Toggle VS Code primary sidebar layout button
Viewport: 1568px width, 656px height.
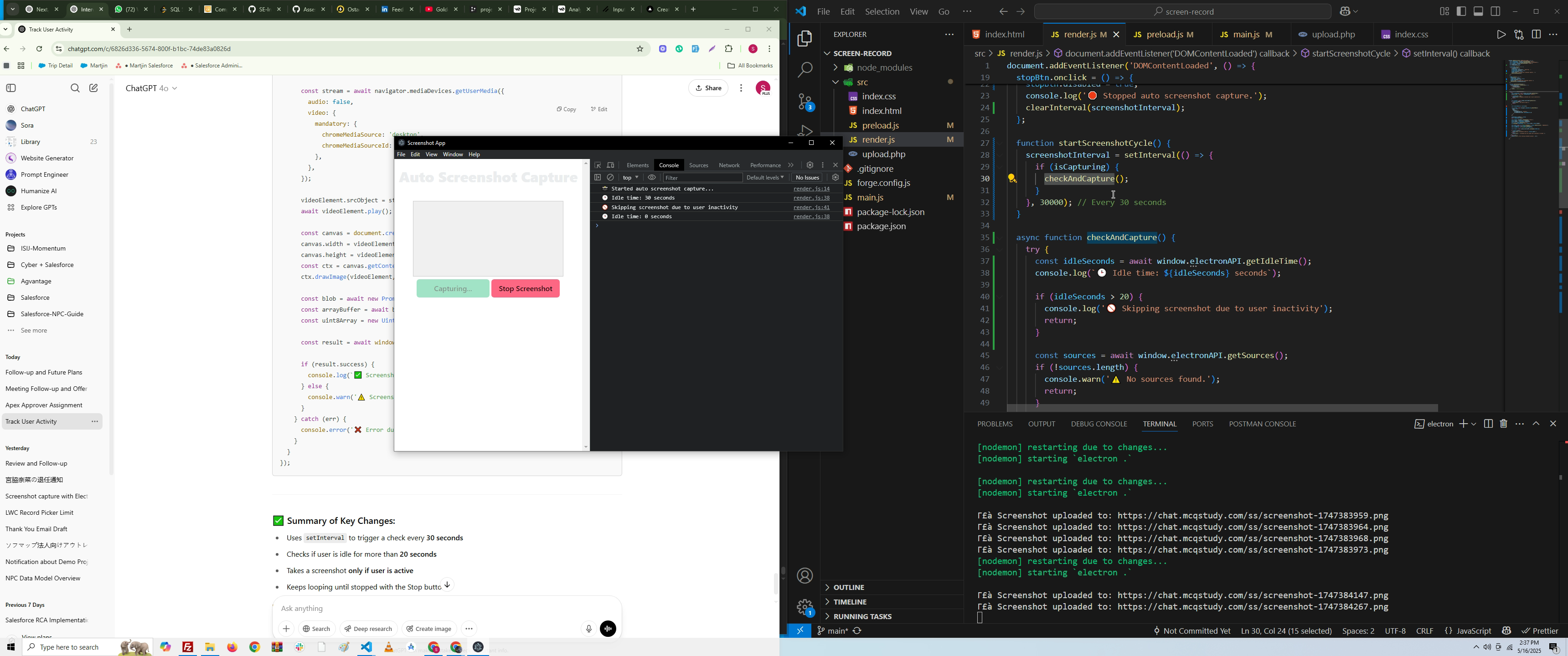[1461, 11]
